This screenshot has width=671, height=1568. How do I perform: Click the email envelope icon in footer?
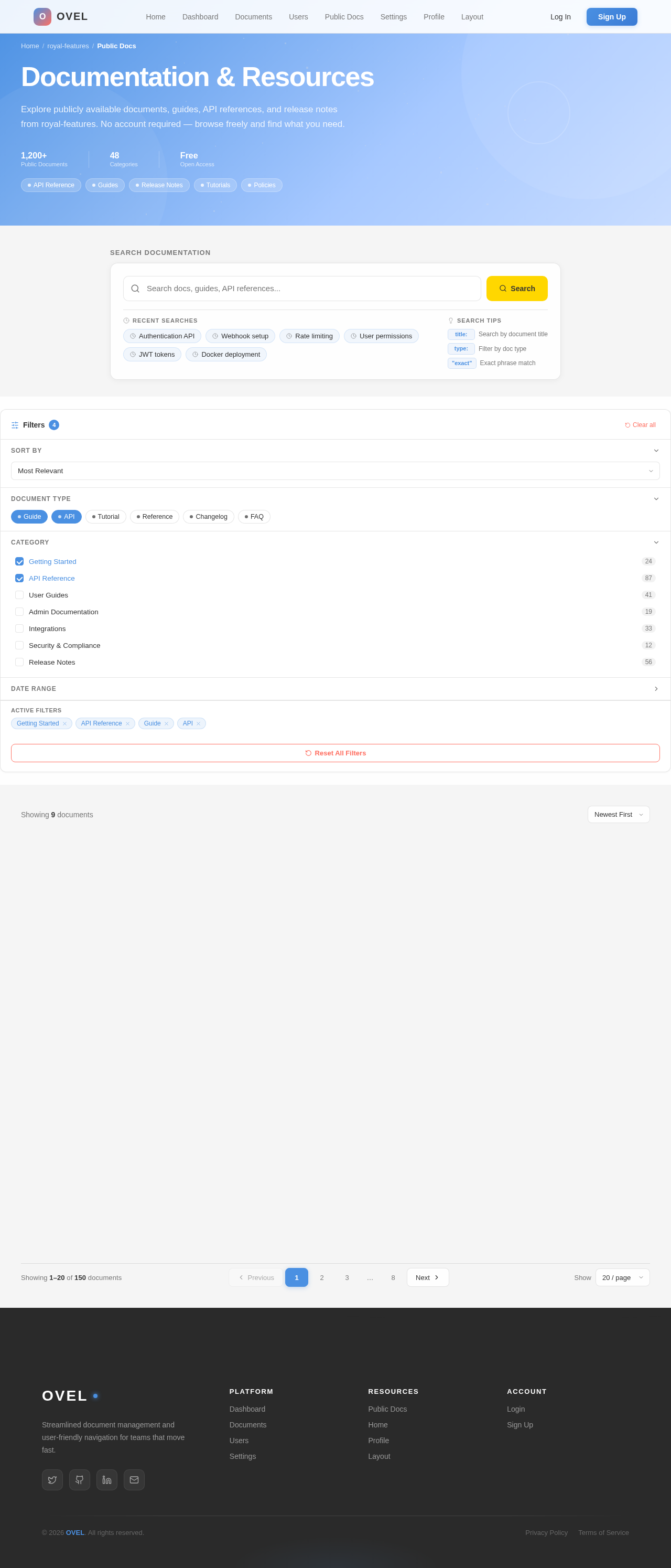click(x=134, y=1480)
